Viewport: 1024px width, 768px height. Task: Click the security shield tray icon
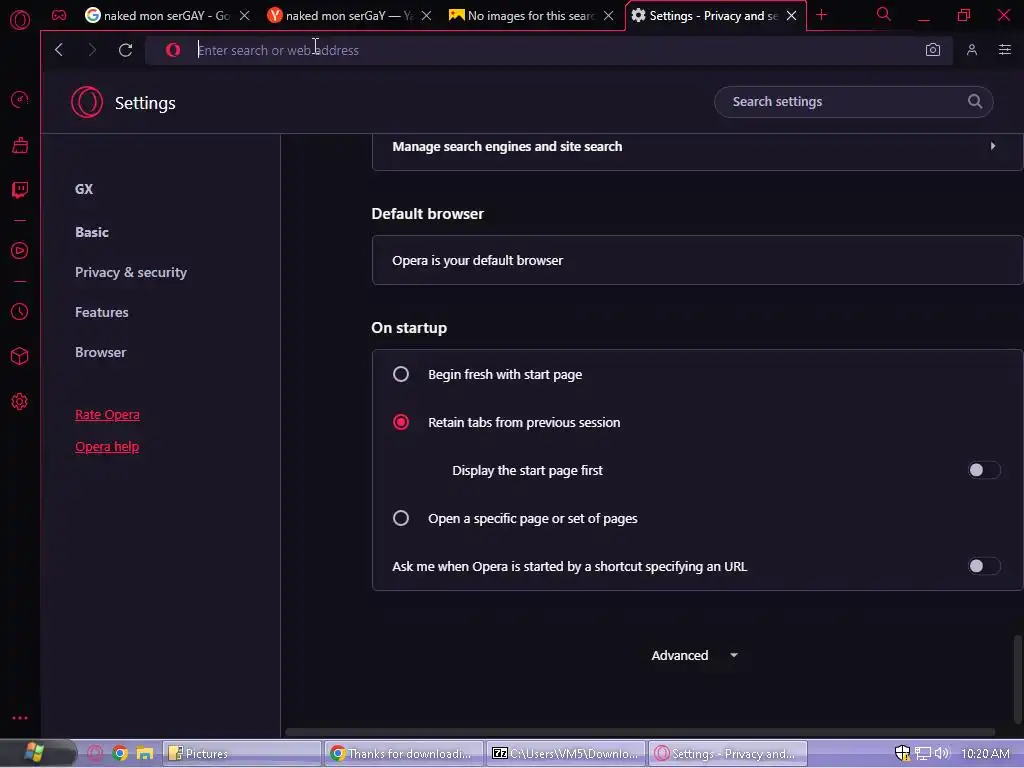(903, 753)
